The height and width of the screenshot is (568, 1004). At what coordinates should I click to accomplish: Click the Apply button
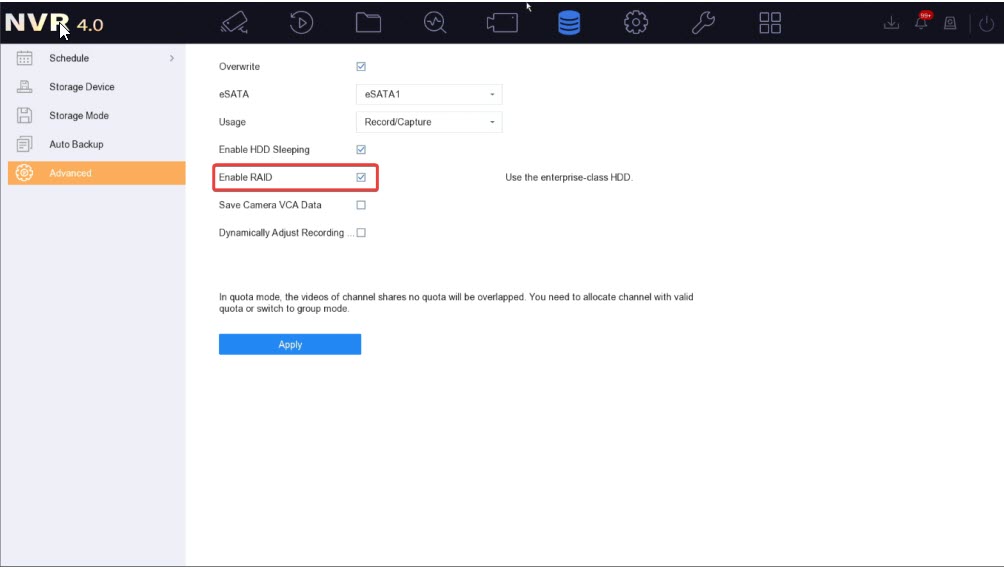point(290,344)
